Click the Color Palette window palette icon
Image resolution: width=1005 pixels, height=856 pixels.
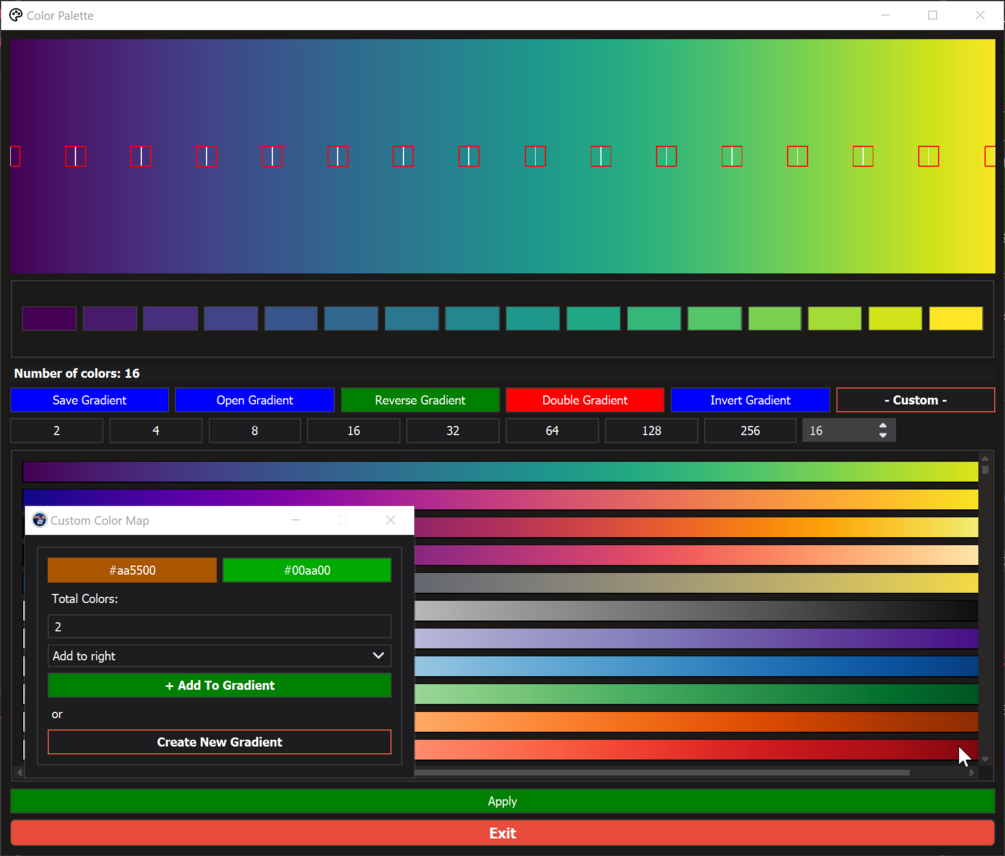tap(15, 15)
